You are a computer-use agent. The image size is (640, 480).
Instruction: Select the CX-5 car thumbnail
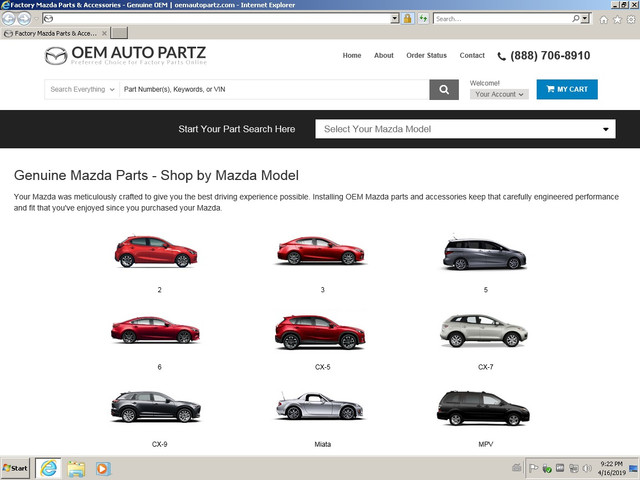(x=320, y=332)
